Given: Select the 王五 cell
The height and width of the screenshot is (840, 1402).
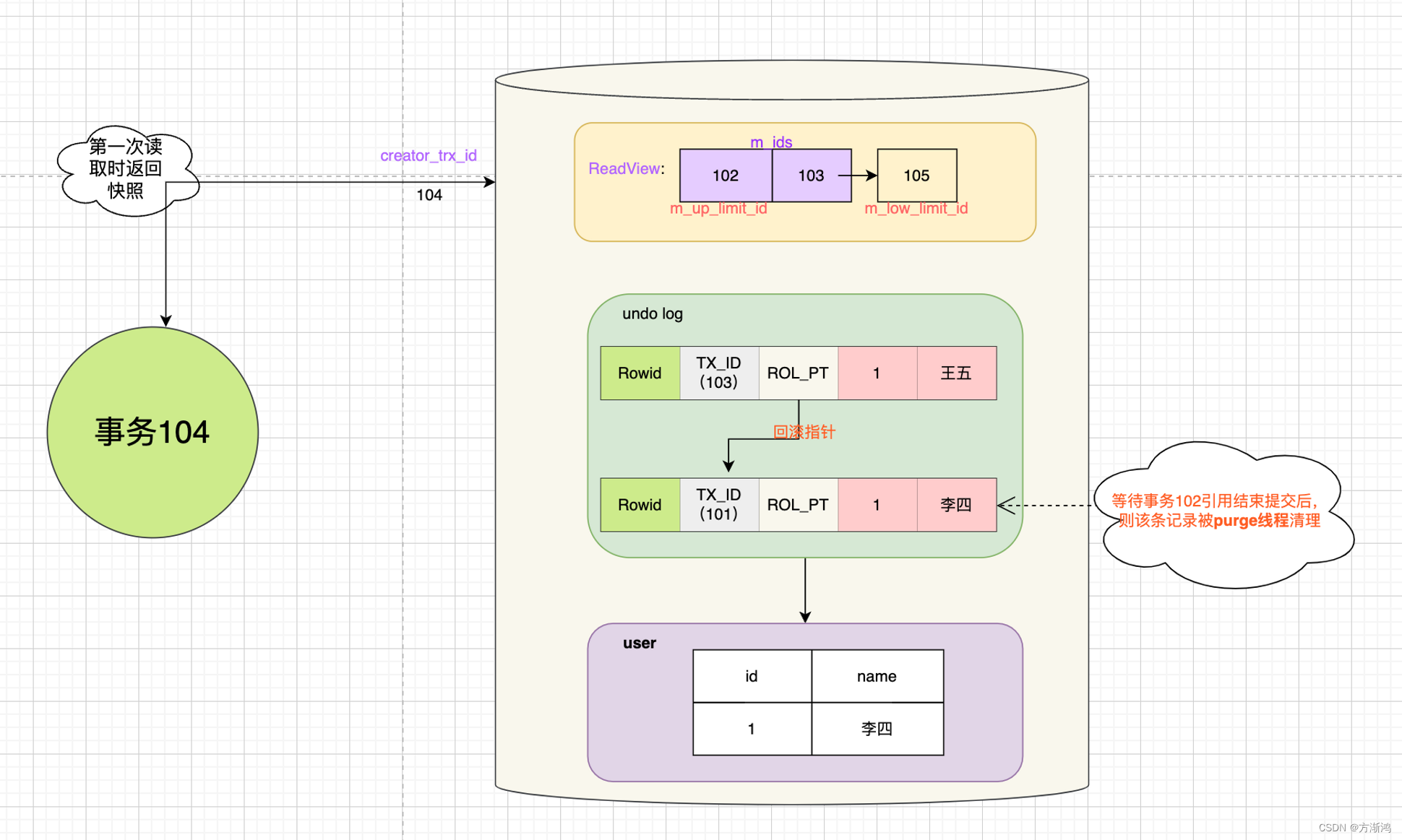Looking at the screenshot, I should (957, 373).
